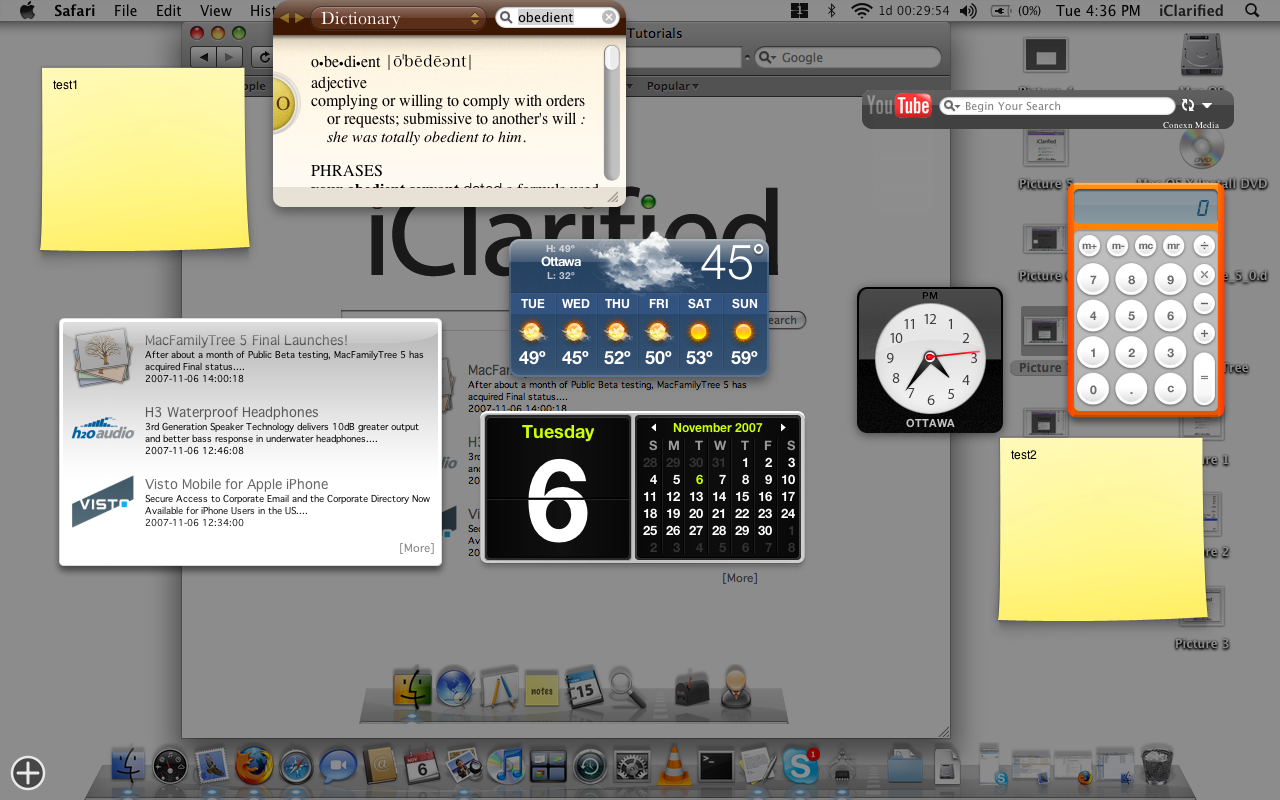This screenshot has height=800, width=1280.
Task: Advance calendar widget to next month
Action: tap(784, 428)
